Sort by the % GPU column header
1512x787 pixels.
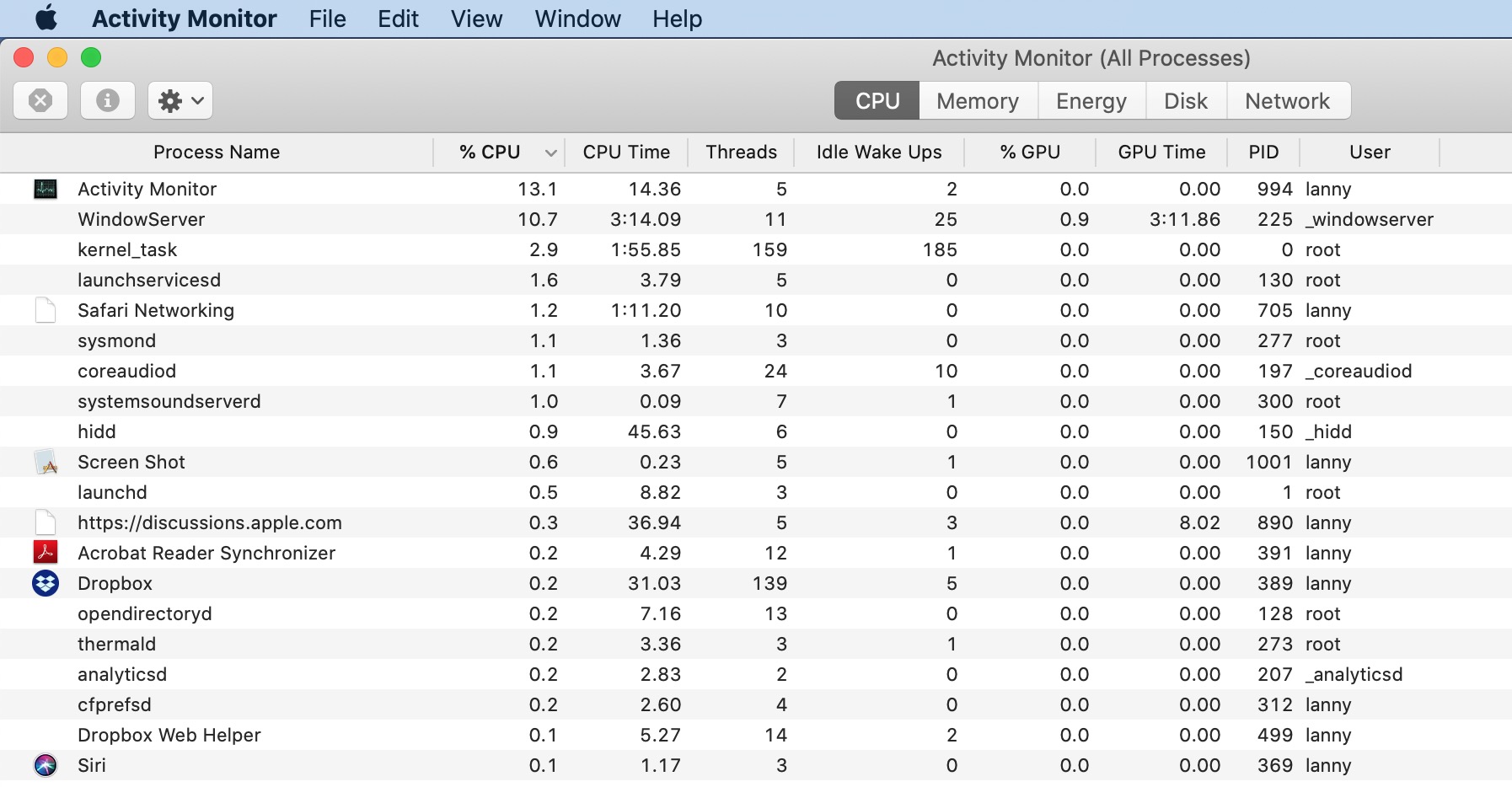pyautogui.click(x=1030, y=153)
